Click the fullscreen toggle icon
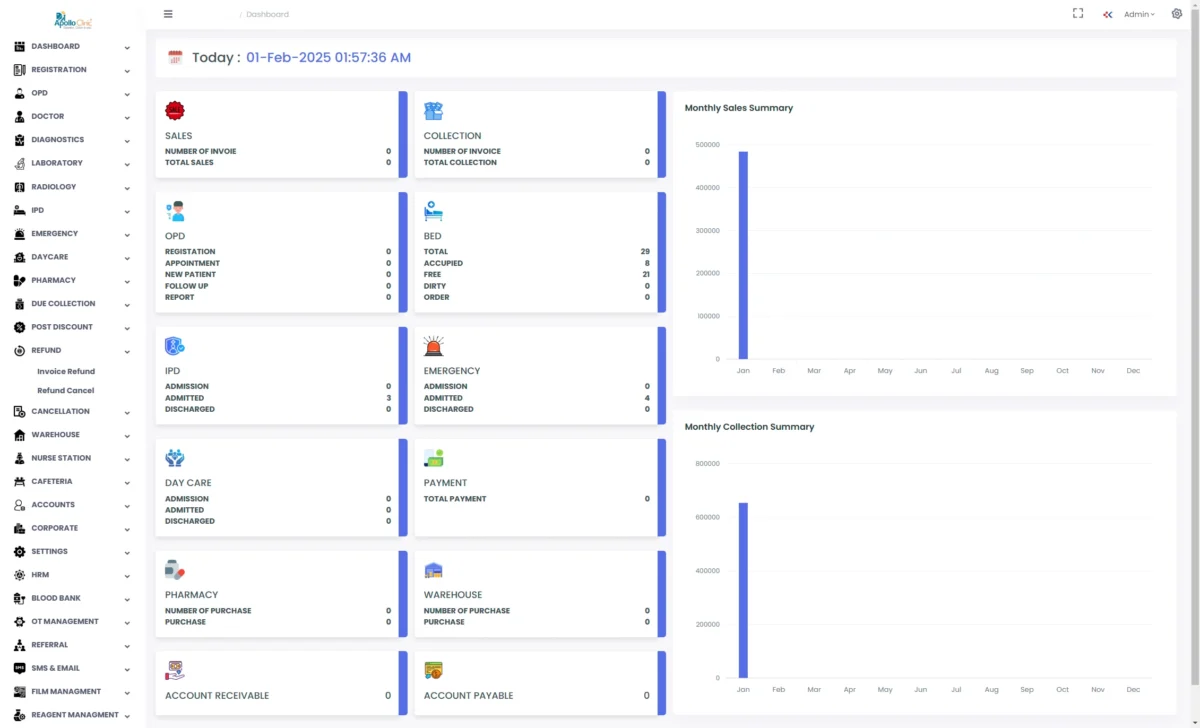Screen dimensions: 1200x728 click(1078, 14)
